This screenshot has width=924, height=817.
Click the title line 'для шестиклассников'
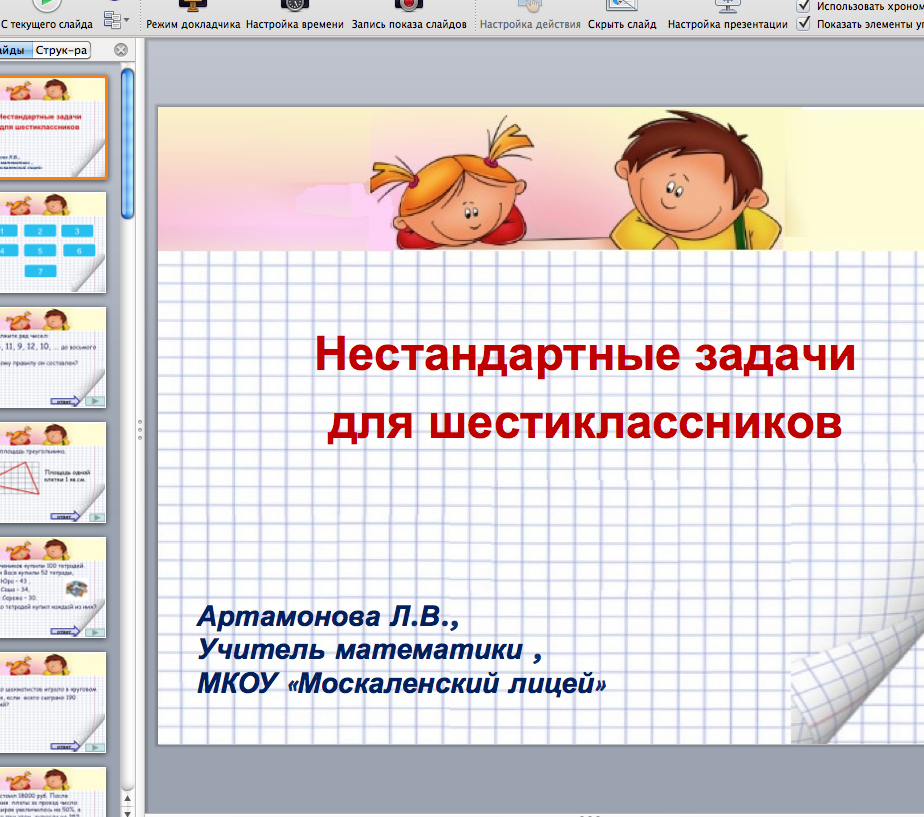(585, 423)
